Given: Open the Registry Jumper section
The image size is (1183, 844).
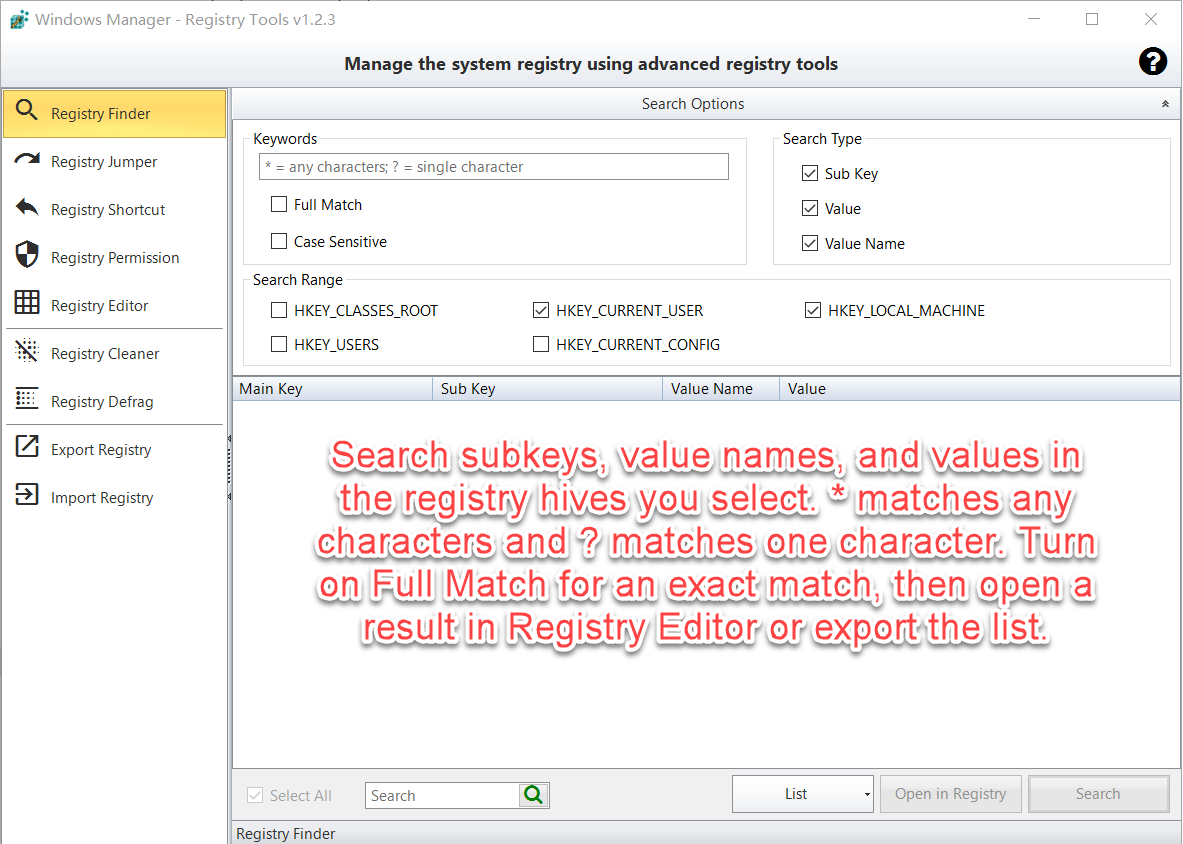Looking at the screenshot, I should tap(115, 161).
